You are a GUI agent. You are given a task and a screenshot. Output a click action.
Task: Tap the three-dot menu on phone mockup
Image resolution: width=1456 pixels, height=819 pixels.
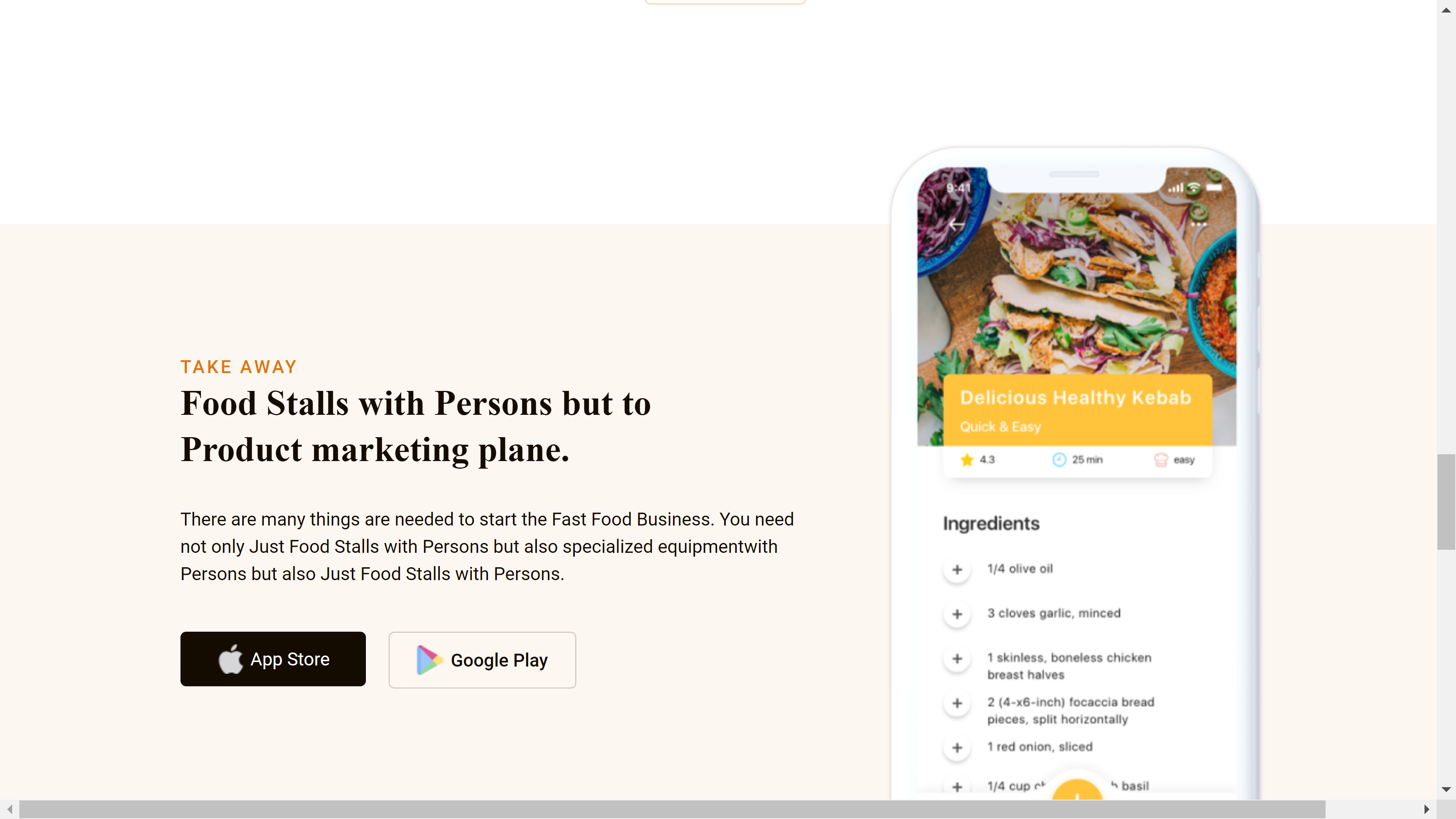[x=1199, y=224]
